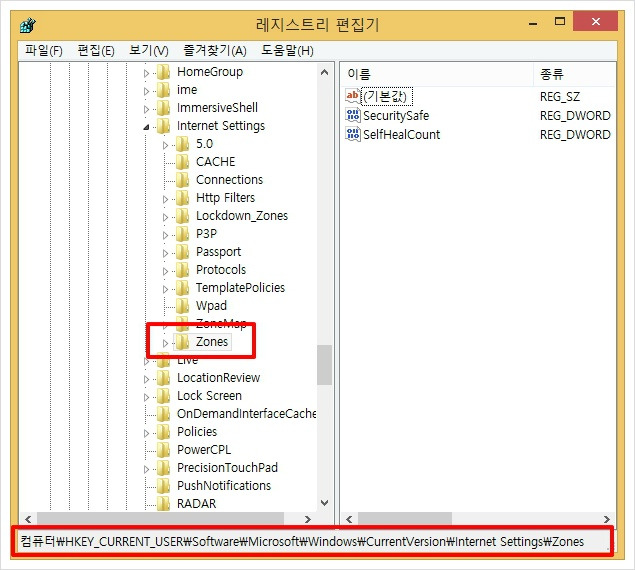This screenshot has width=635, height=570.
Task: Expand the Zones key
Action: (x=165, y=343)
